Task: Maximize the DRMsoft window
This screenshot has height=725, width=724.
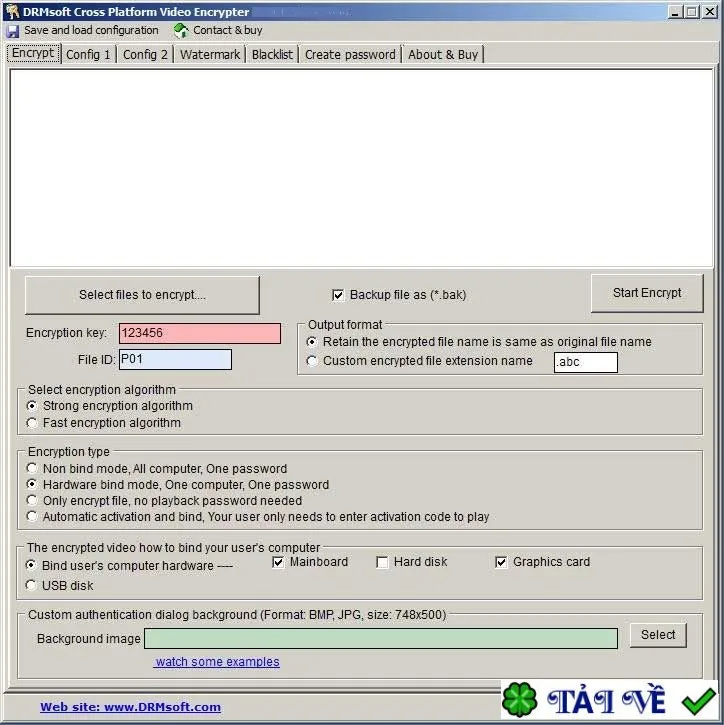Action: 692,12
